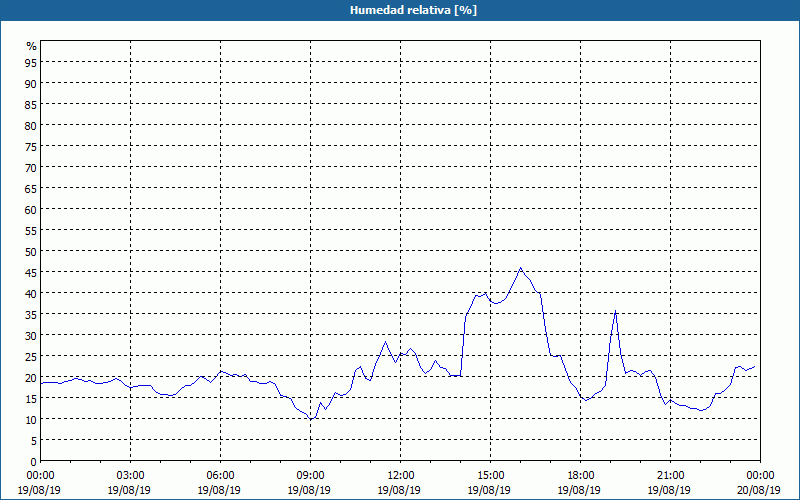Select the y-axis label '30'
This screenshot has width=800, height=500.
pos(31,335)
